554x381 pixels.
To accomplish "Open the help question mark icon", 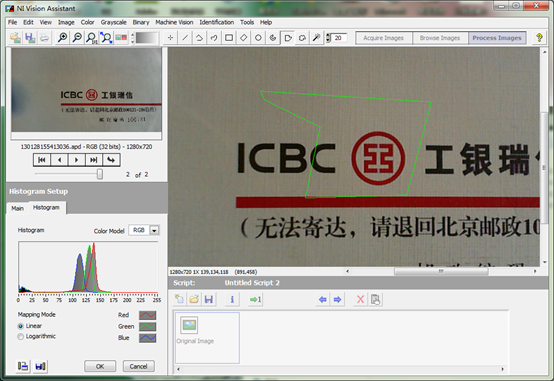I will (x=539, y=37).
